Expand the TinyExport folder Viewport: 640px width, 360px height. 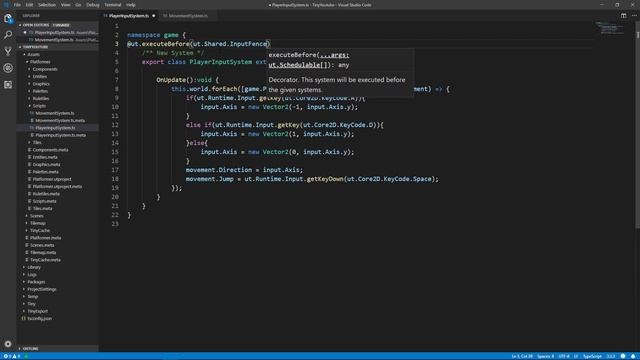click(38, 311)
